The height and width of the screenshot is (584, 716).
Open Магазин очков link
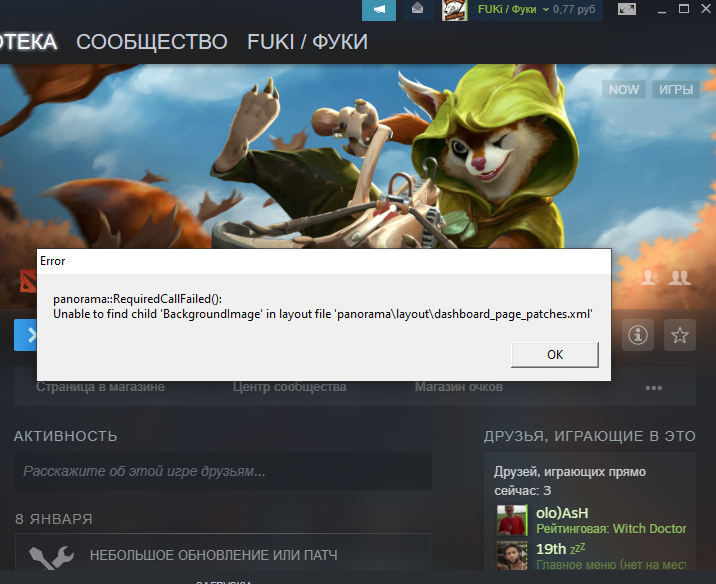coord(459,387)
